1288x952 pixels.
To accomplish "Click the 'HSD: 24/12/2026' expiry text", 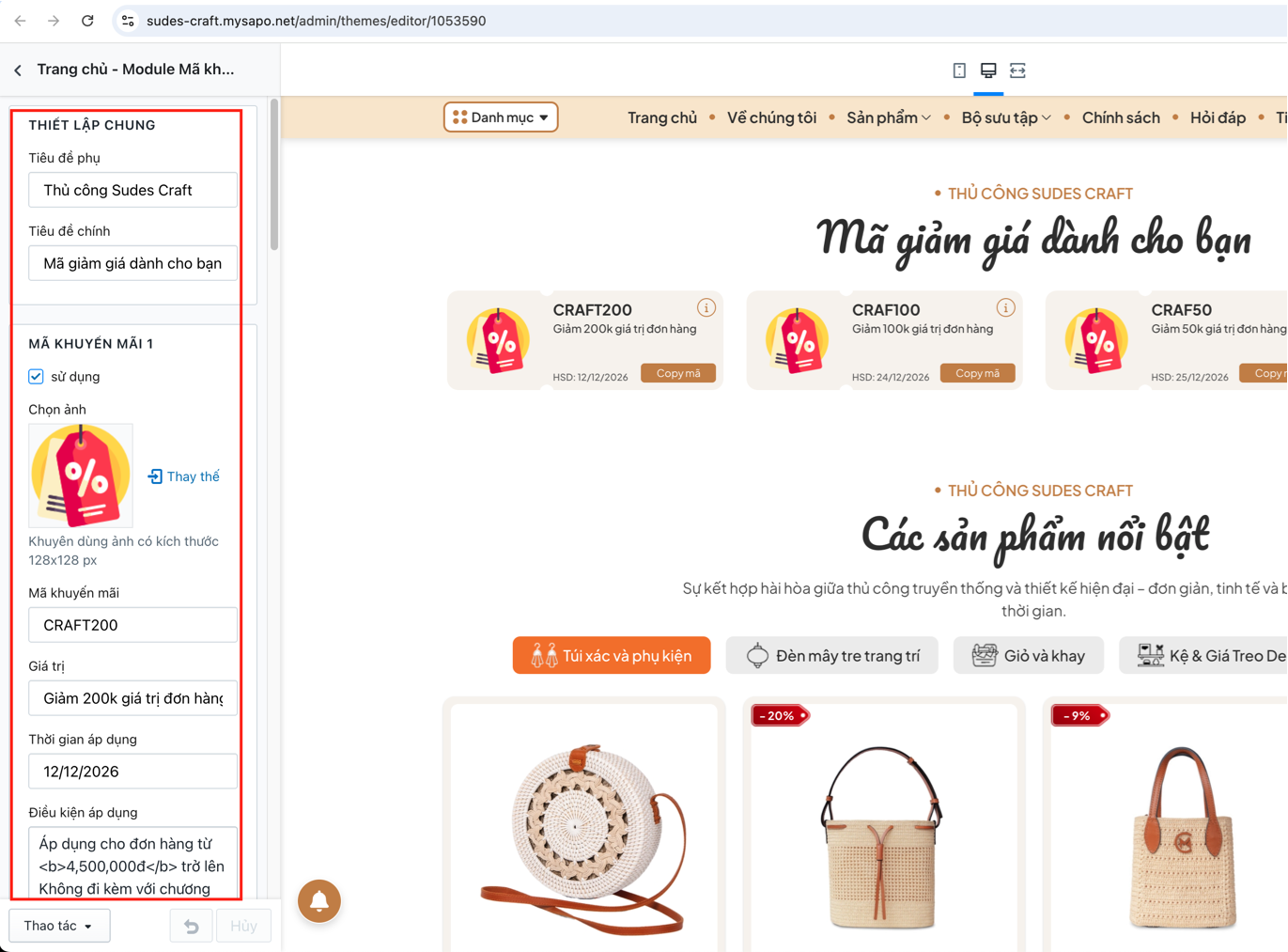I will [890, 377].
